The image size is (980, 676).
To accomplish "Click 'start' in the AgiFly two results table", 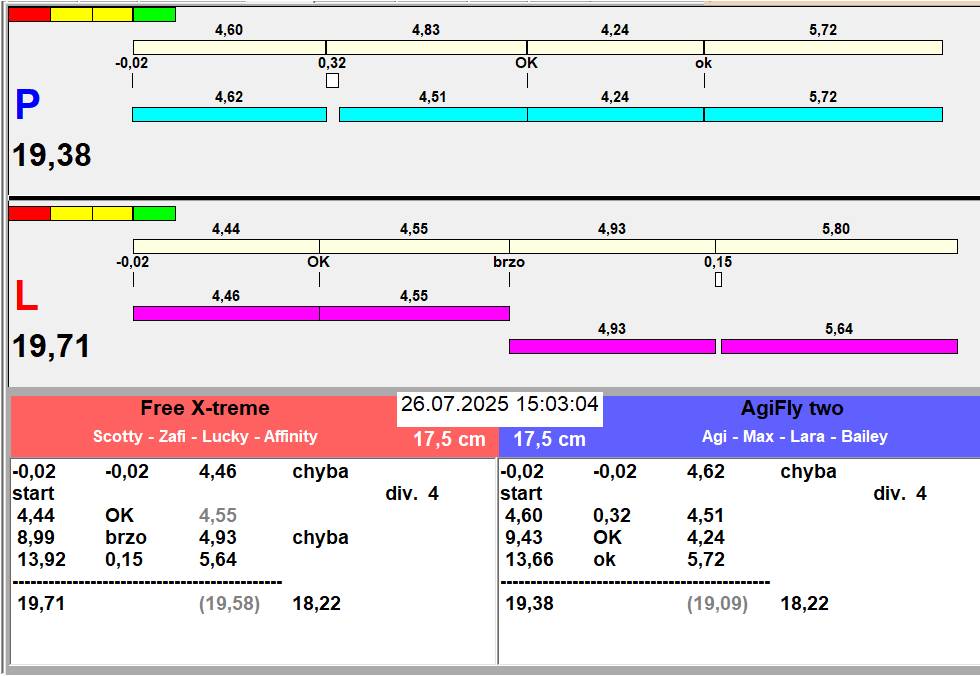I will pos(521,494).
